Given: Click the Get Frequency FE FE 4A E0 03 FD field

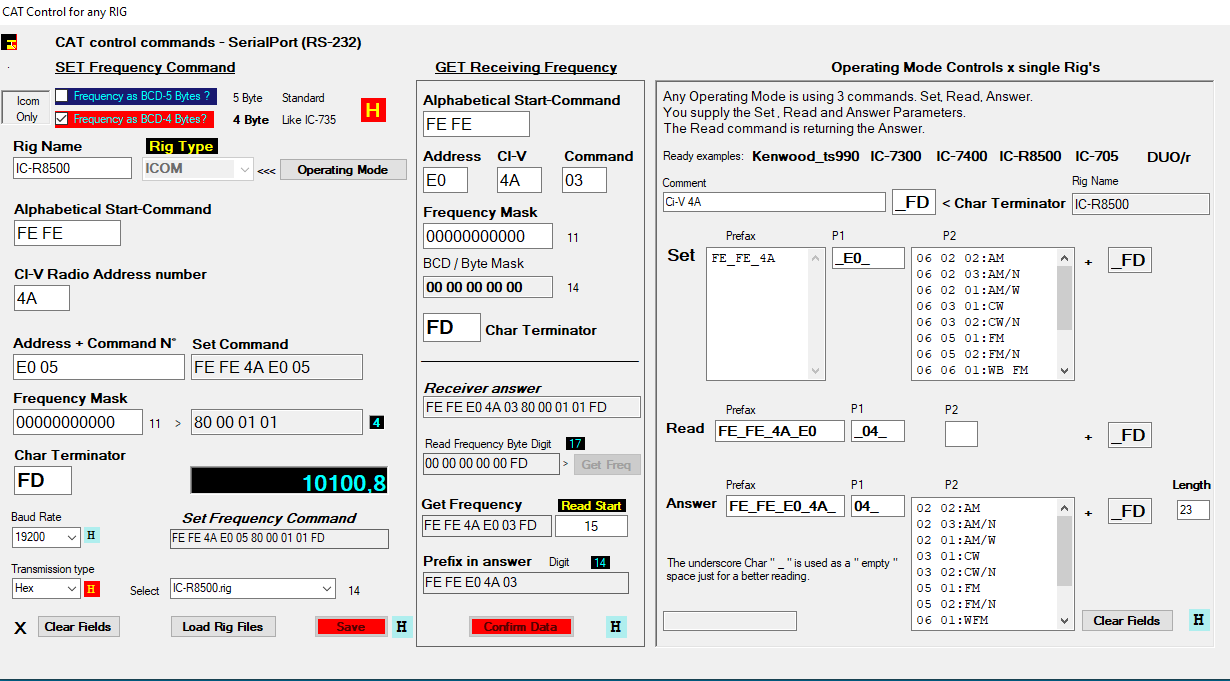Looking at the screenshot, I should click(486, 526).
